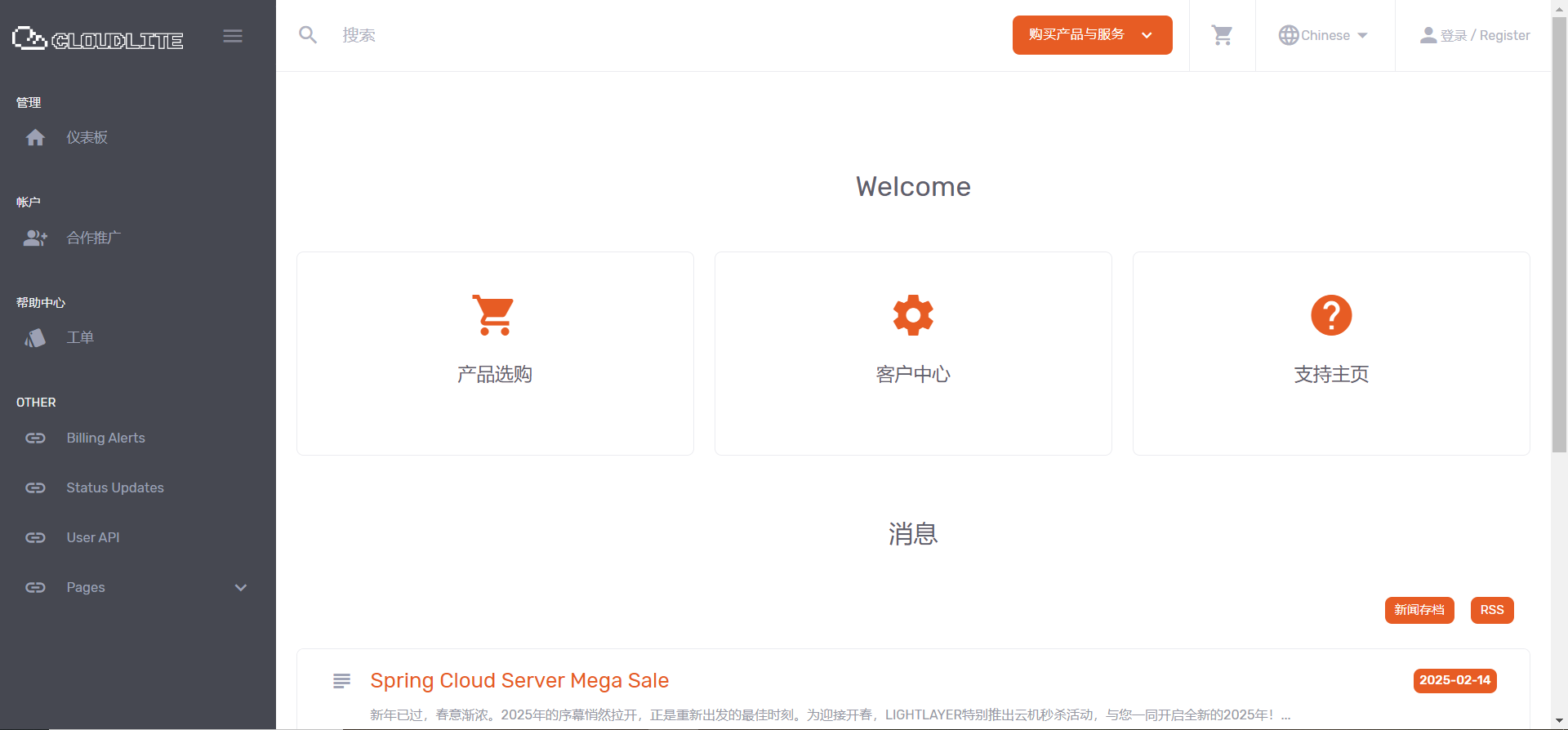The width and height of the screenshot is (1568, 730).
Task: Toggle the sidebar hamburger menu
Action: pyautogui.click(x=233, y=36)
